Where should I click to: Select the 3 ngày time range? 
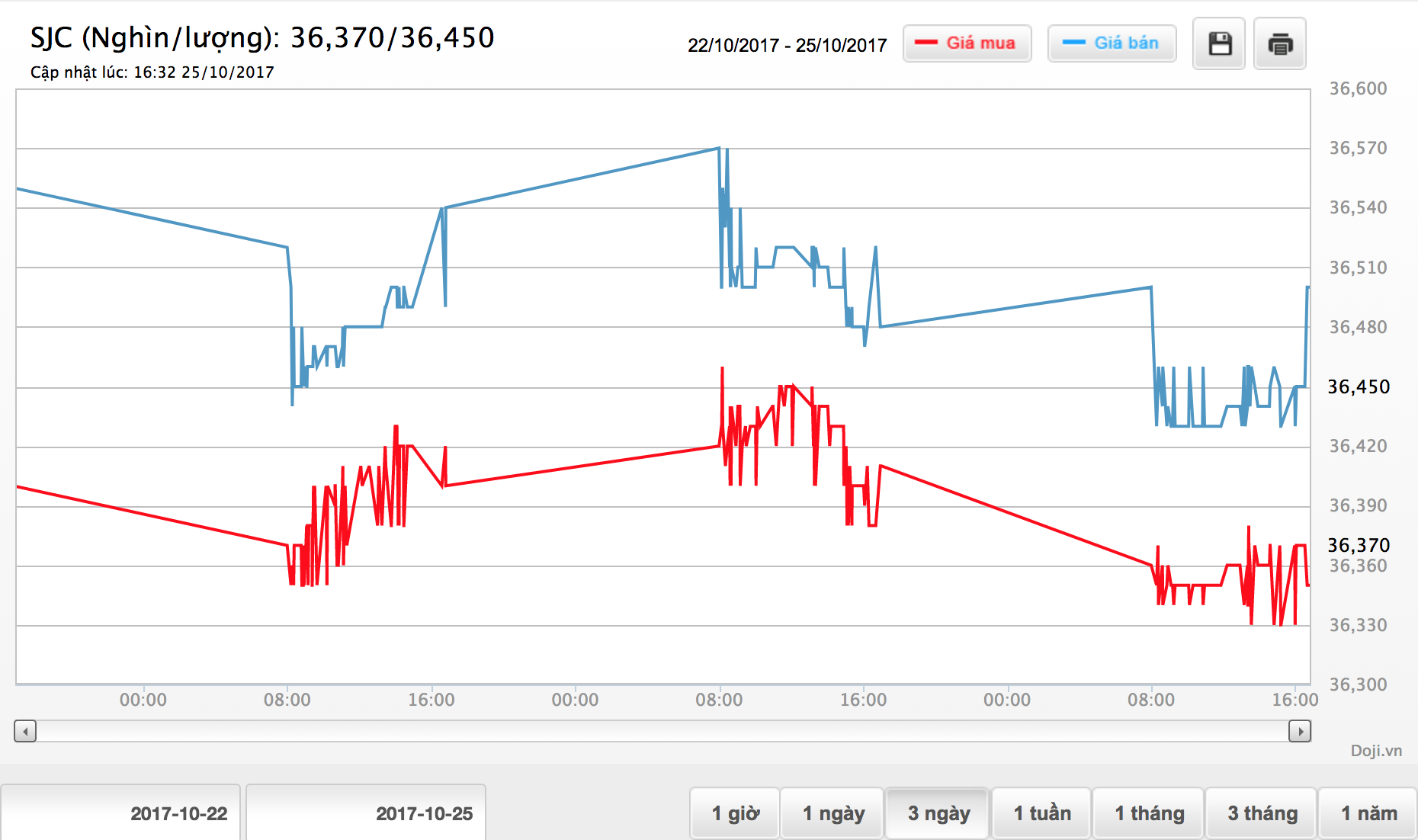[x=938, y=813]
